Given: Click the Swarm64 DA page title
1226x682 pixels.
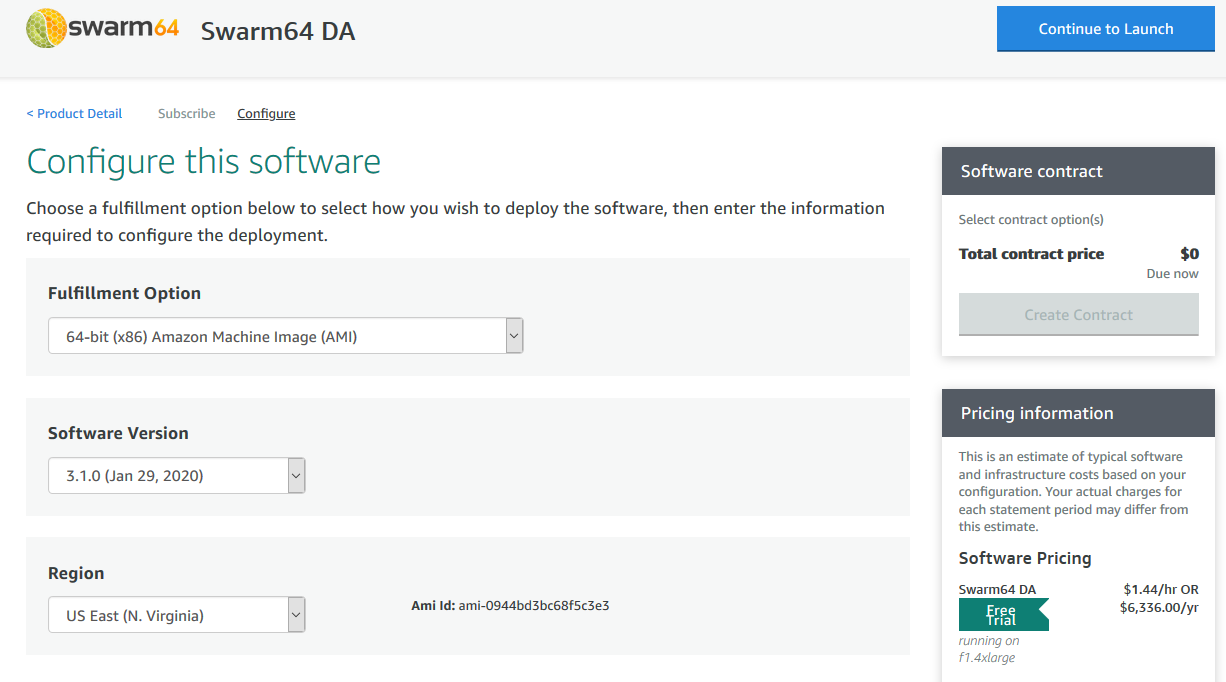Looking at the screenshot, I should [x=278, y=31].
